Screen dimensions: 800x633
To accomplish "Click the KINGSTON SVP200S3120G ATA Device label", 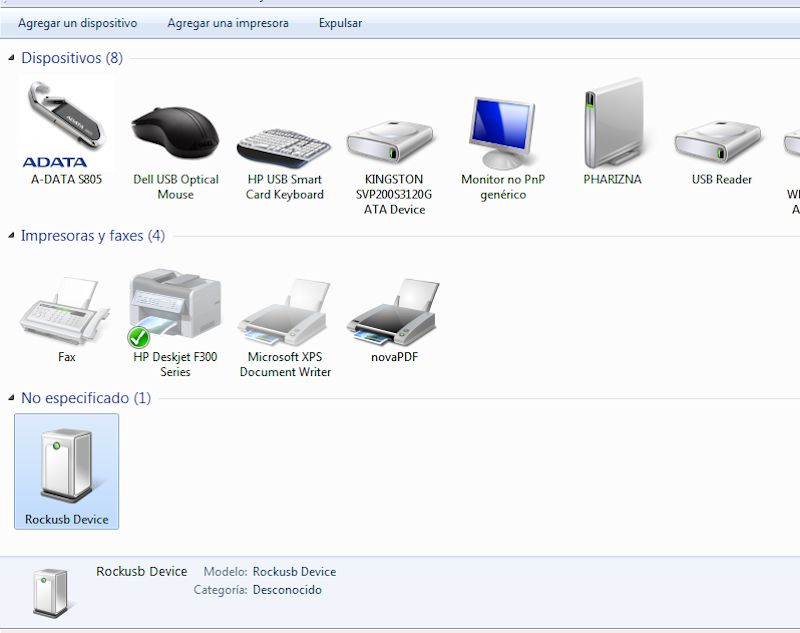I will 394,194.
